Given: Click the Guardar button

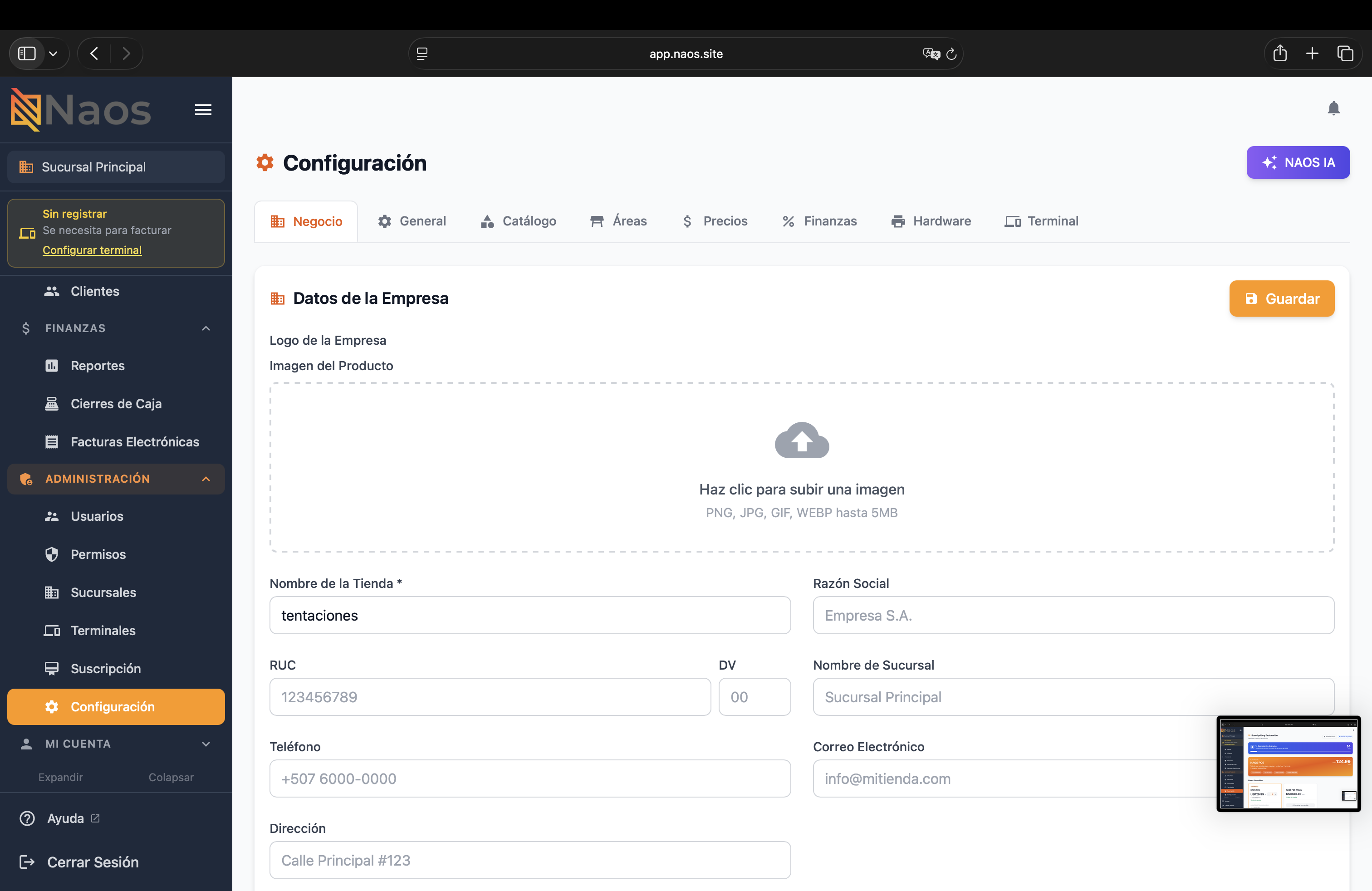Looking at the screenshot, I should pos(1282,299).
